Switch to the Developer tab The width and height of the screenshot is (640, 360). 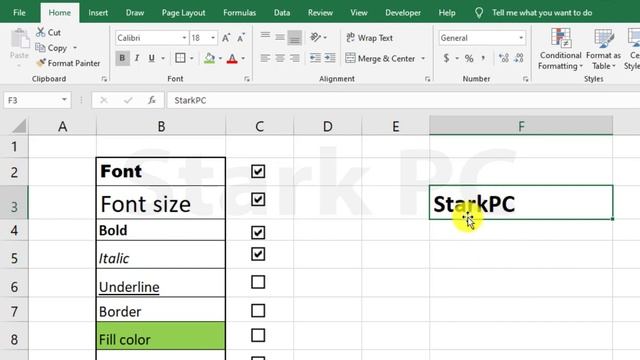403,13
